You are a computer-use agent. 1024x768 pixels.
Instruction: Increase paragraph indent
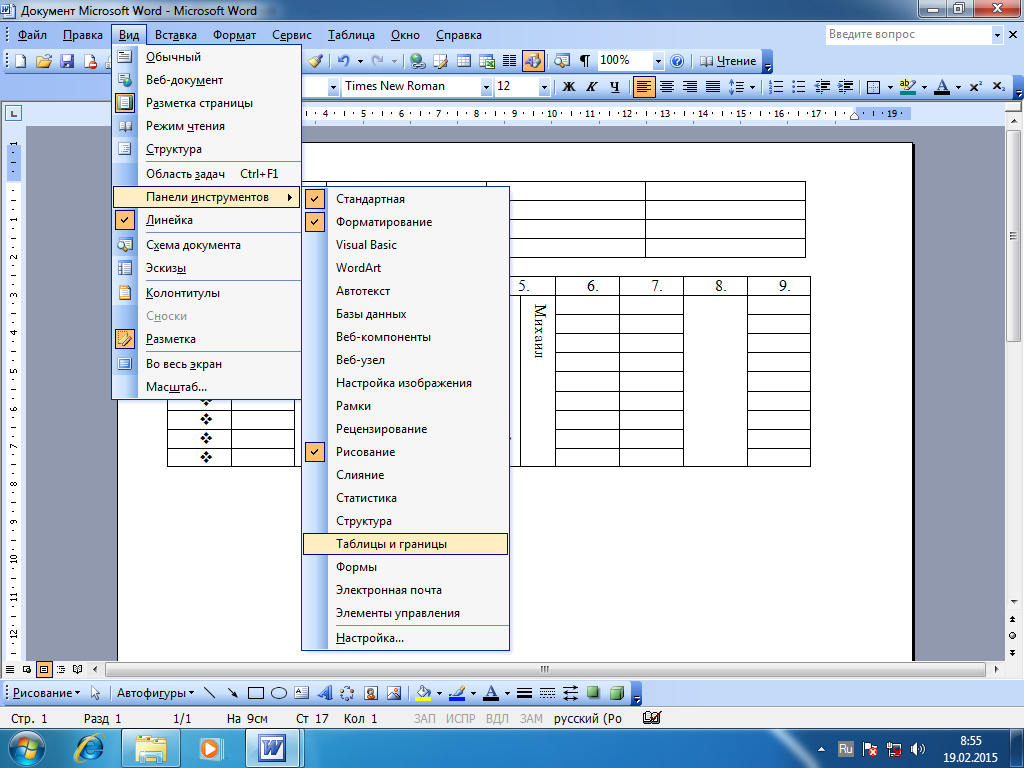[845, 86]
